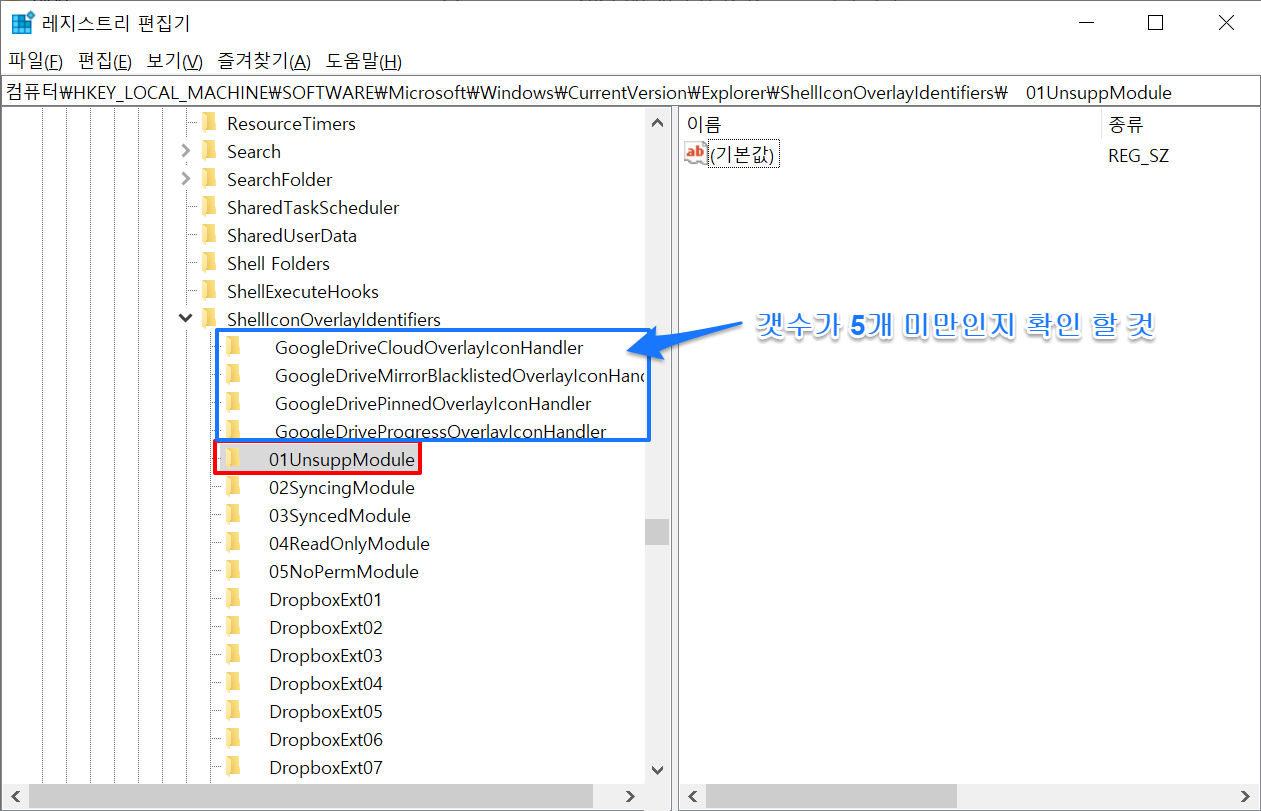Click the DropboxExt01 folder icon
Screen dimensions: 1261x811
233,599
